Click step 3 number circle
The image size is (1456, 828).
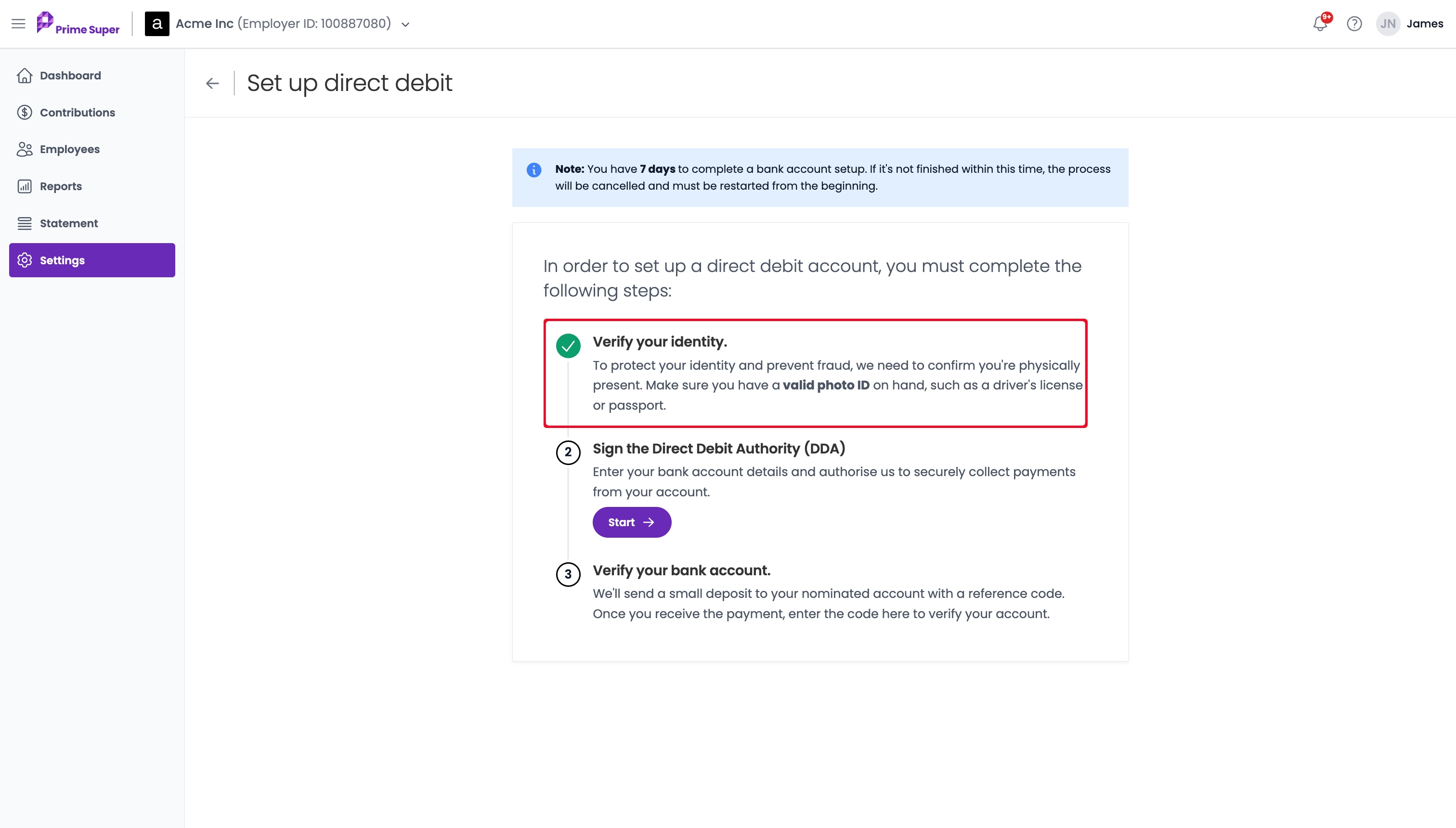(568, 574)
